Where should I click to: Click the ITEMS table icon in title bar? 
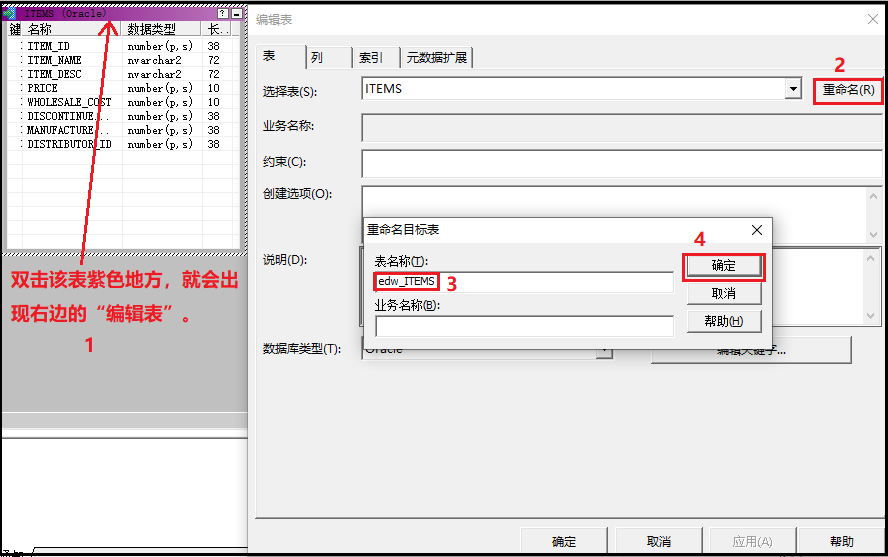[x=8, y=13]
